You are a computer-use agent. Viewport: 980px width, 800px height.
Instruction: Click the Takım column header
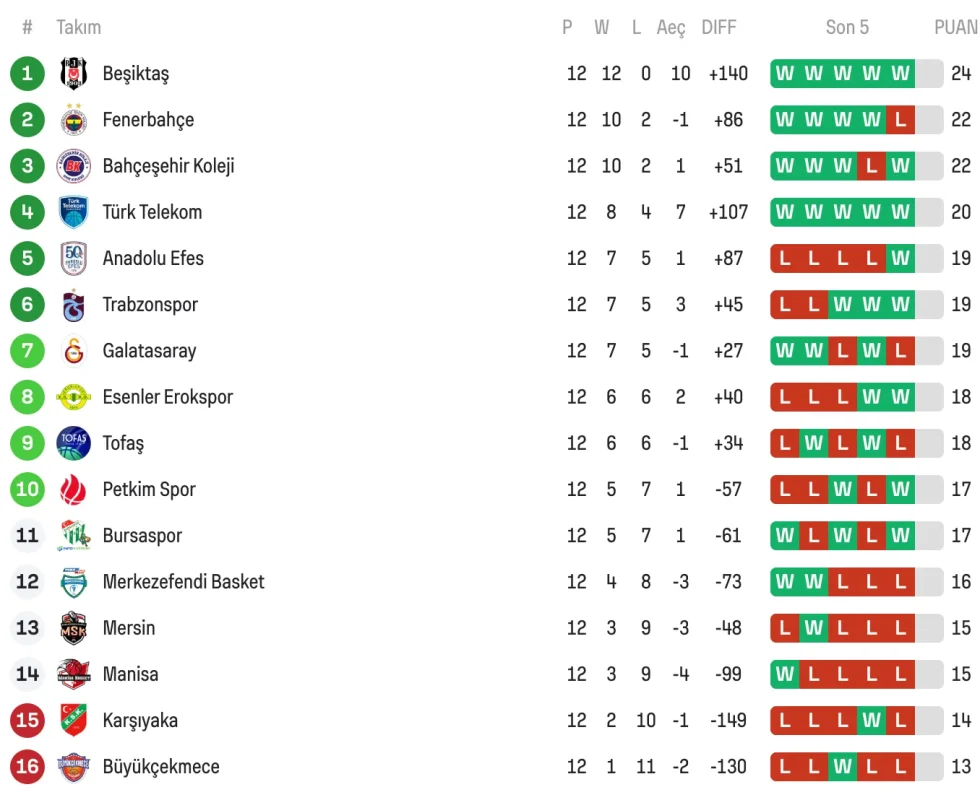(x=78, y=27)
